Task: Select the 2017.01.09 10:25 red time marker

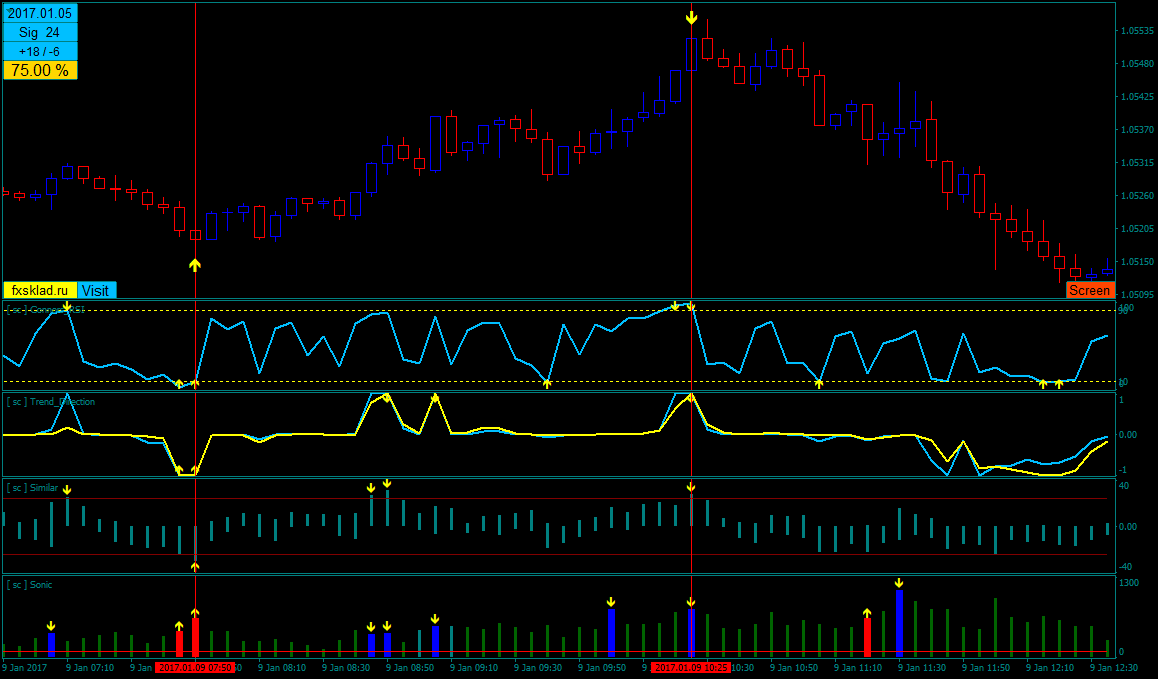Action: pos(691,667)
